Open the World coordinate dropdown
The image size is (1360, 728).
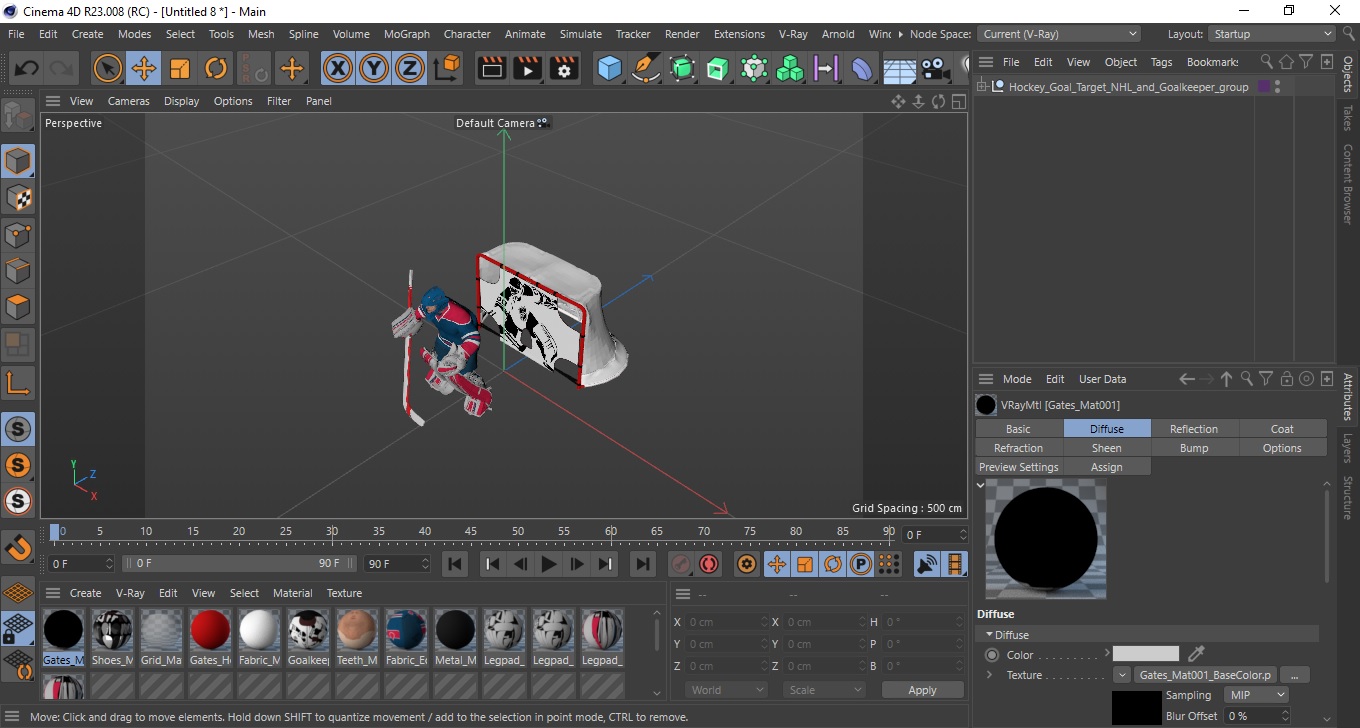tap(727, 690)
